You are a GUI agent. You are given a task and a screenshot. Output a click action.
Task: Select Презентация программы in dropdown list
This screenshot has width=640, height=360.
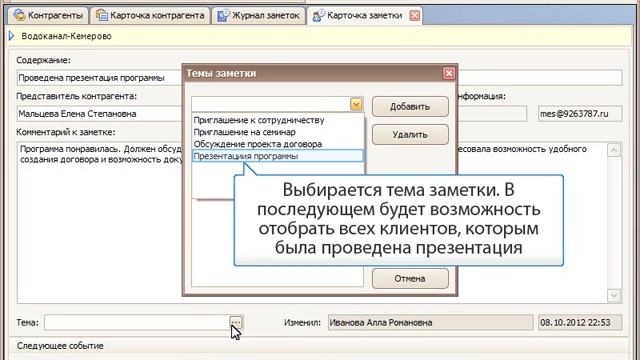click(x=278, y=156)
